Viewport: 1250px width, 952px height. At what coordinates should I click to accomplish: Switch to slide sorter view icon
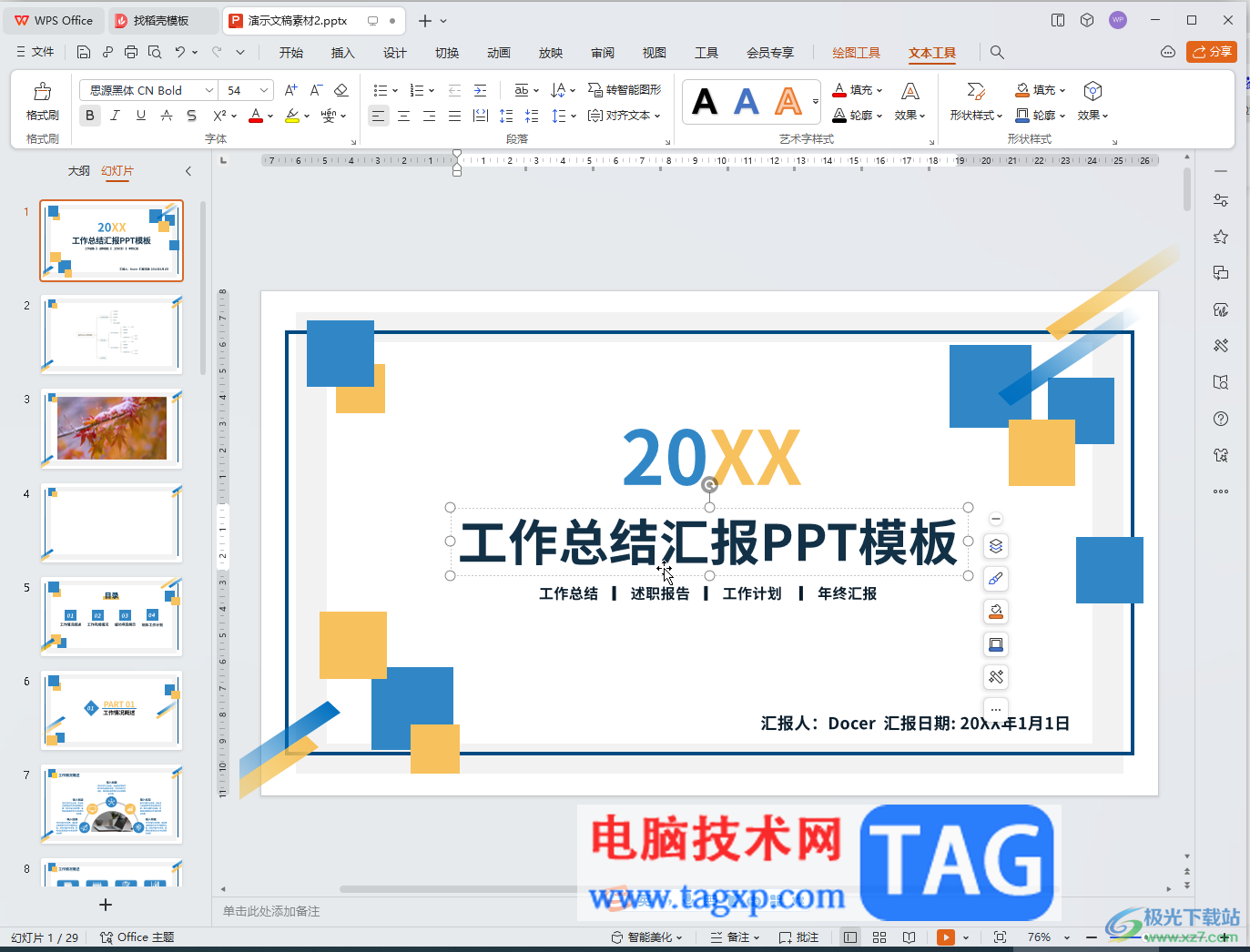[x=879, y=937]
